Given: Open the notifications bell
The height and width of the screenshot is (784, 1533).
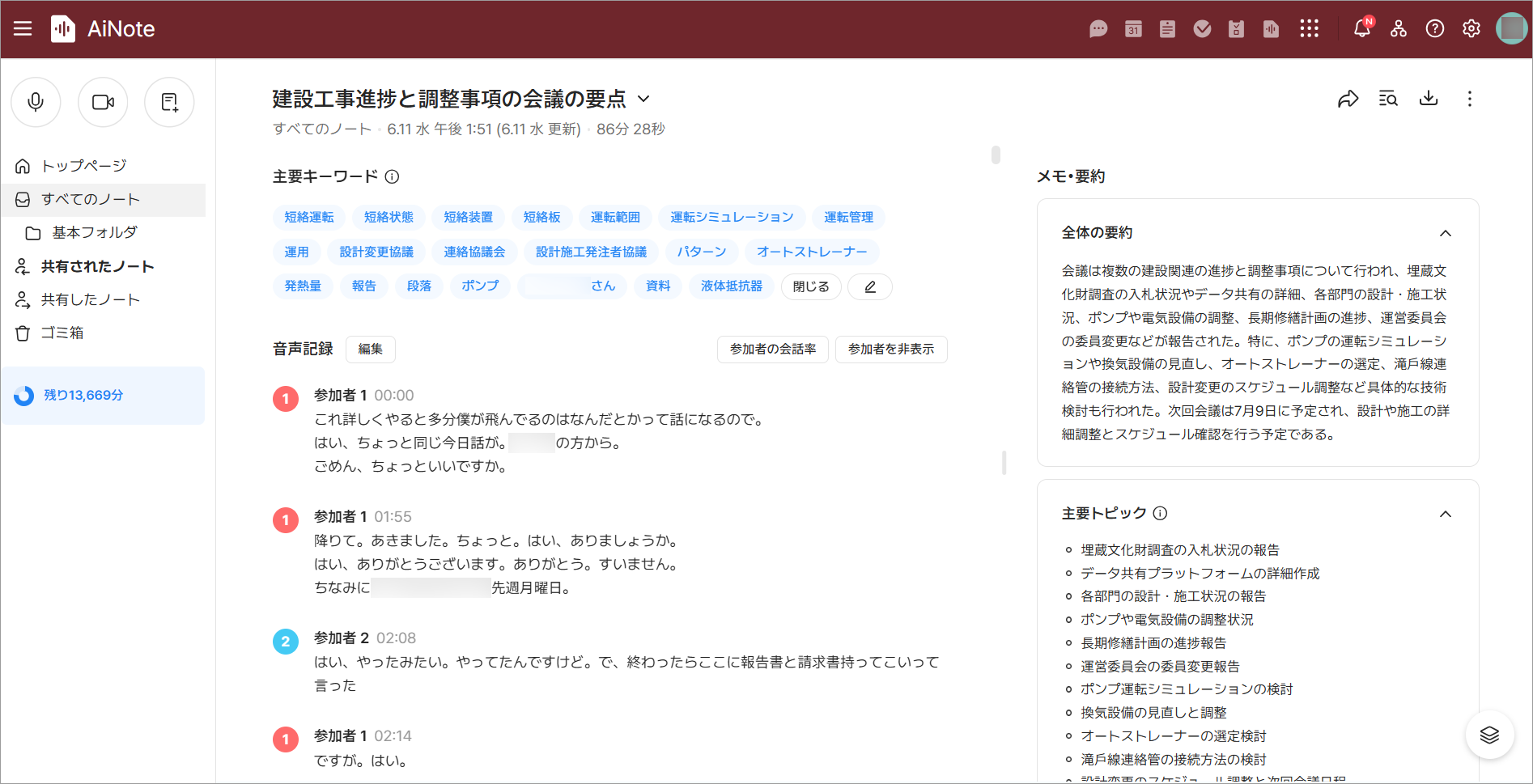Looking at the screenshot, I should (1361, 28).
